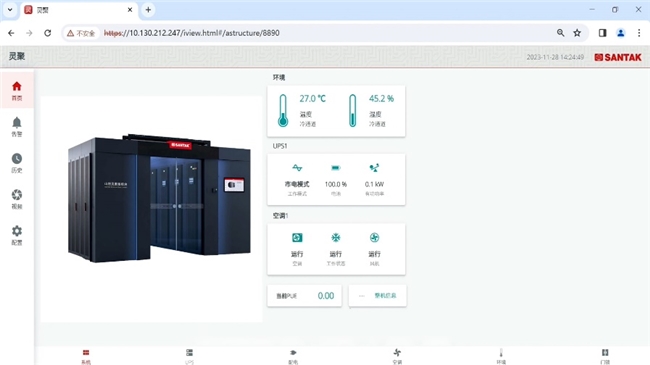Screen dimensions: 650x365
Task: Click the UPS 0.1 kW load icon
Action: click(x=374, y=168)
